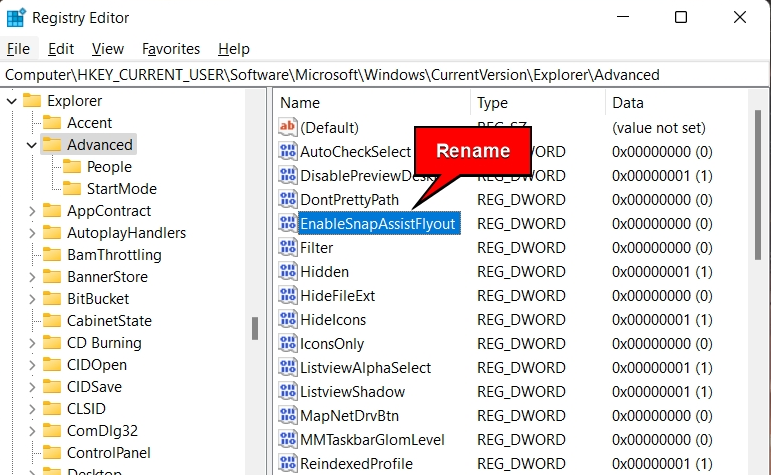The height and width of the screenshot is (475, 771).
Task: Collapse the Explorer key
Action: click(x=12, y=101)
